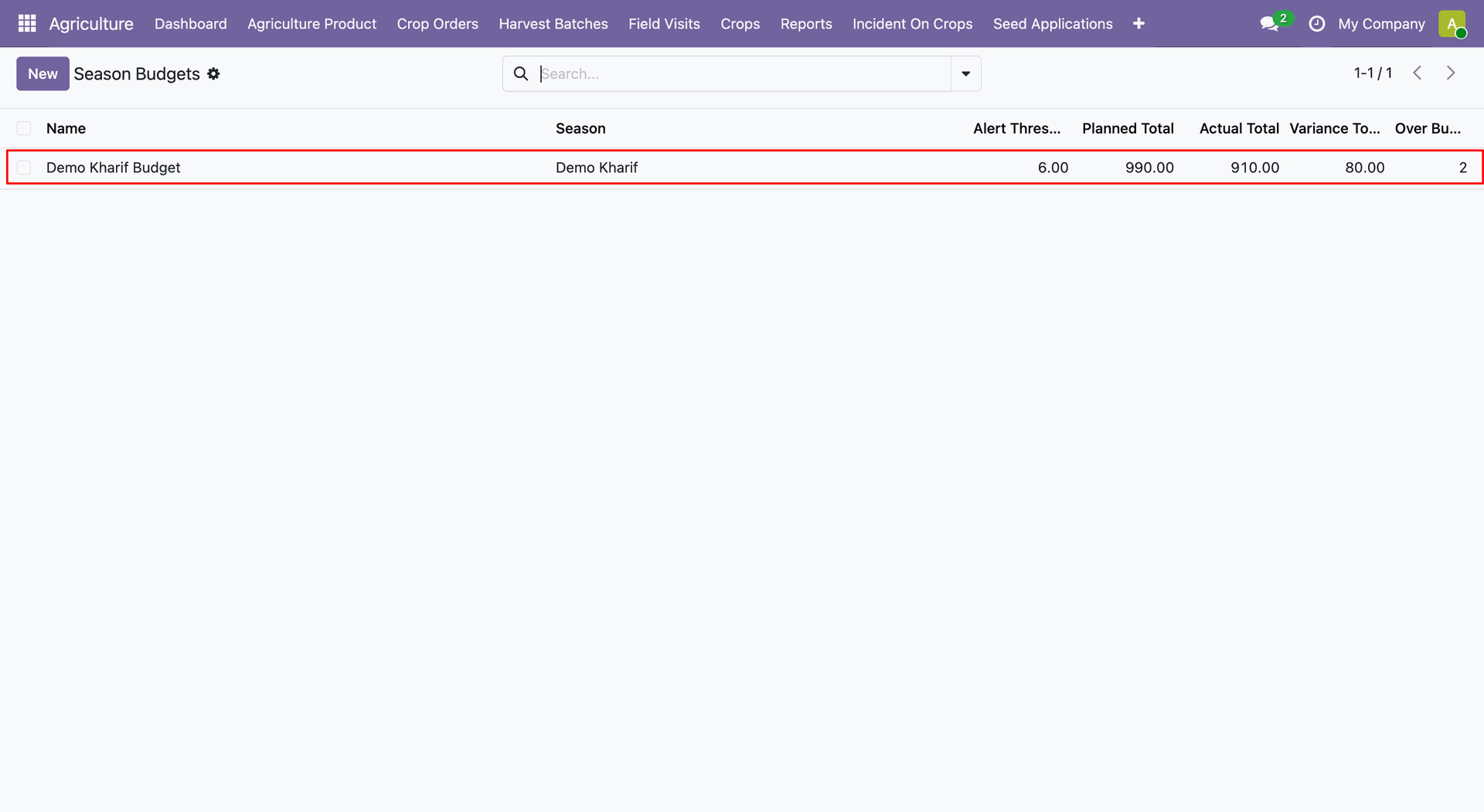Expand the search filter options dropdown
This screenshot has width=1484, height=812.
(x=966, y=73)
